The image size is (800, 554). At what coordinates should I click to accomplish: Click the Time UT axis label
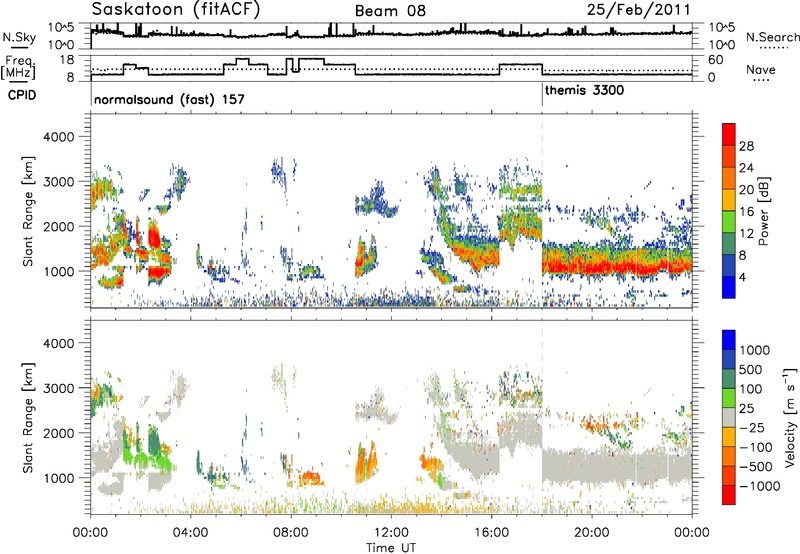(391, 548)
